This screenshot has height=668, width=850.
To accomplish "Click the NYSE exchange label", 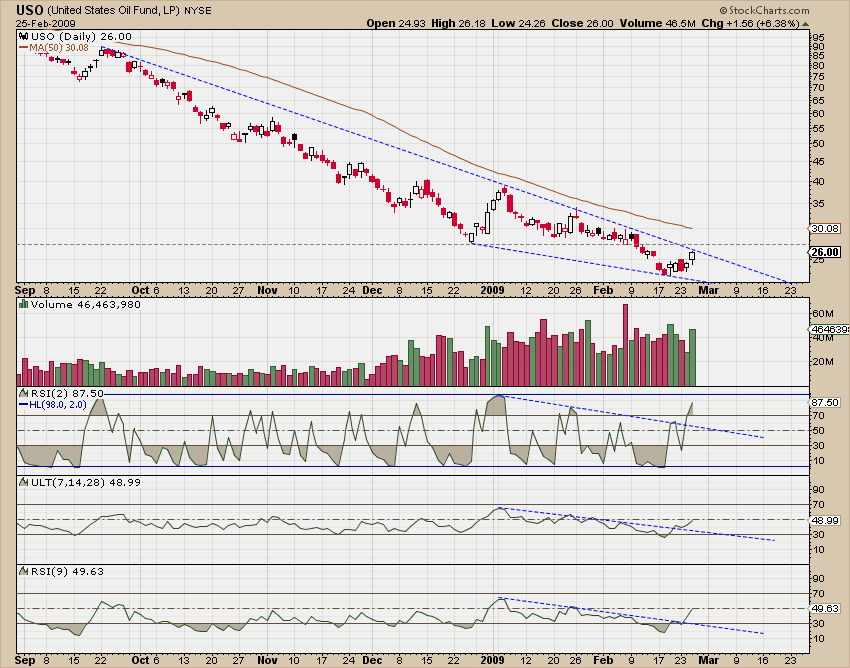I will tap(198, 11).
